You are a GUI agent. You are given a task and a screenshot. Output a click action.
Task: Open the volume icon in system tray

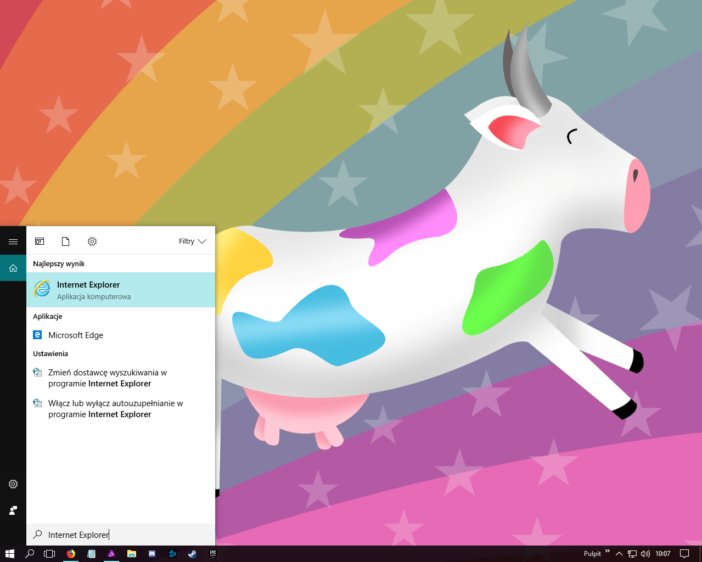(645, 554)
